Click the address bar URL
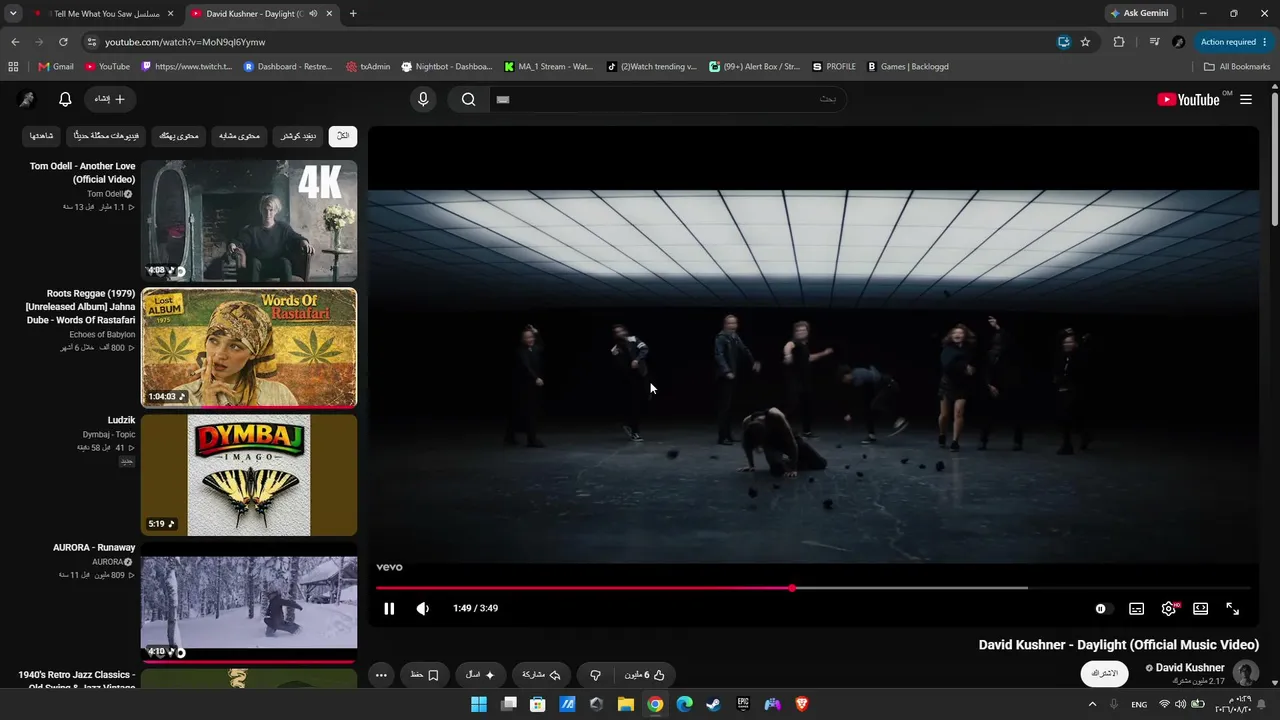Image resolution: width=1280 pixels, height=720 pixels. [186, 42]
